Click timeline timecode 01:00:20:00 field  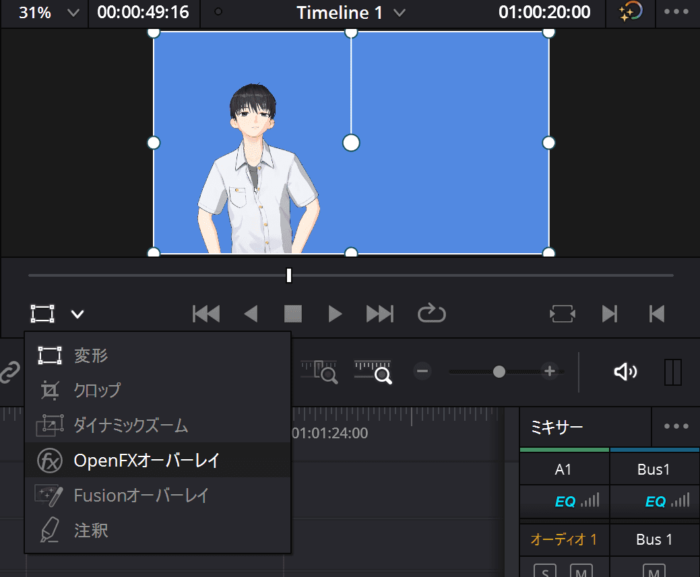tap(544, 13)
